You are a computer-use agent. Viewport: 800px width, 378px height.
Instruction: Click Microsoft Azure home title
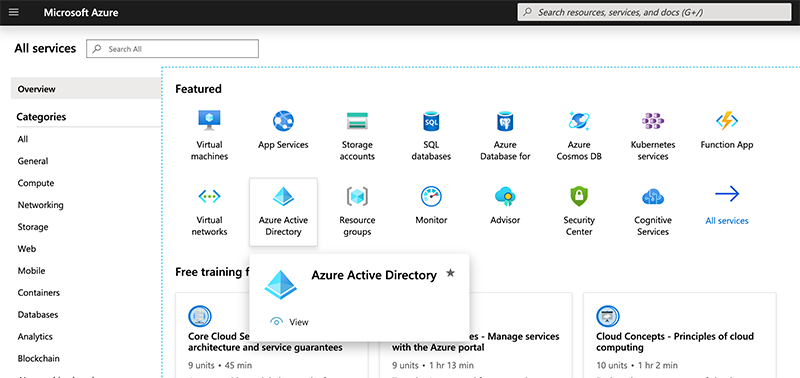click(x=81, y=12)
